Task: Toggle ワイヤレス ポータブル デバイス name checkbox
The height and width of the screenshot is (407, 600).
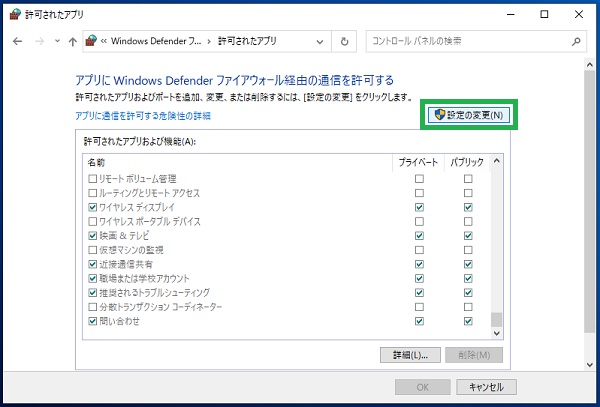Action: 92,221
